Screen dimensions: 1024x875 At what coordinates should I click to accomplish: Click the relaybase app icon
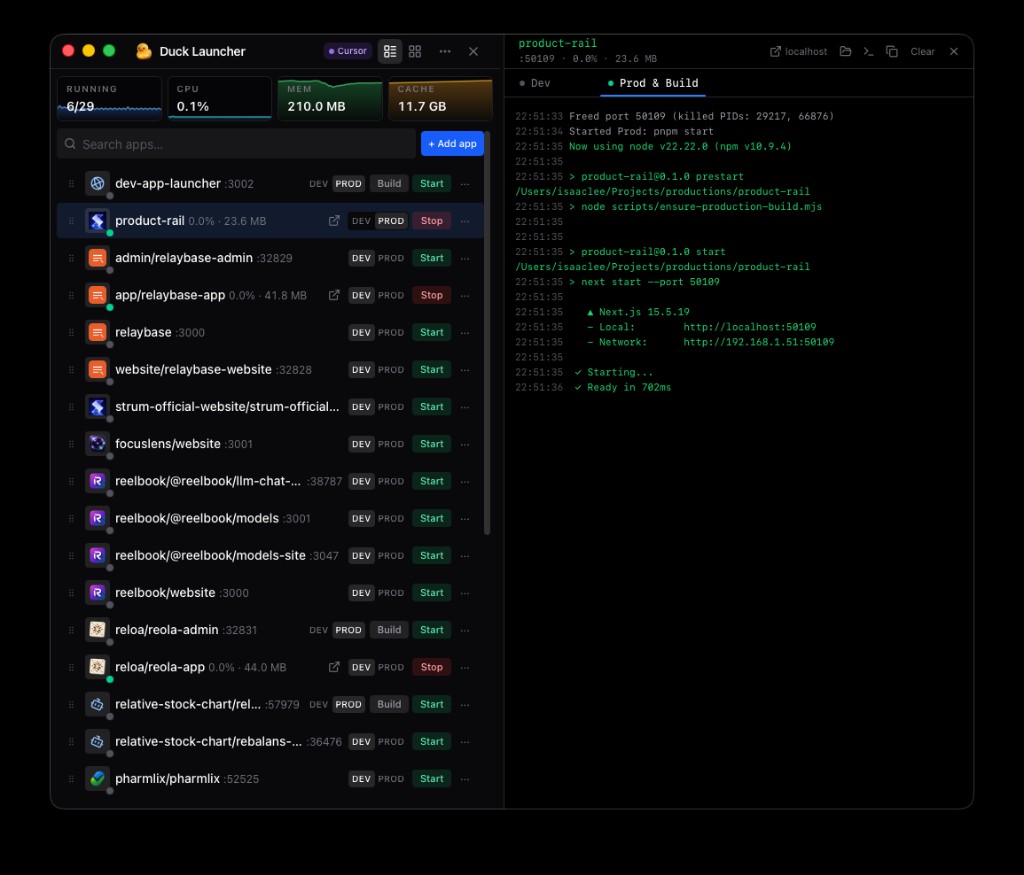point(97,332)
